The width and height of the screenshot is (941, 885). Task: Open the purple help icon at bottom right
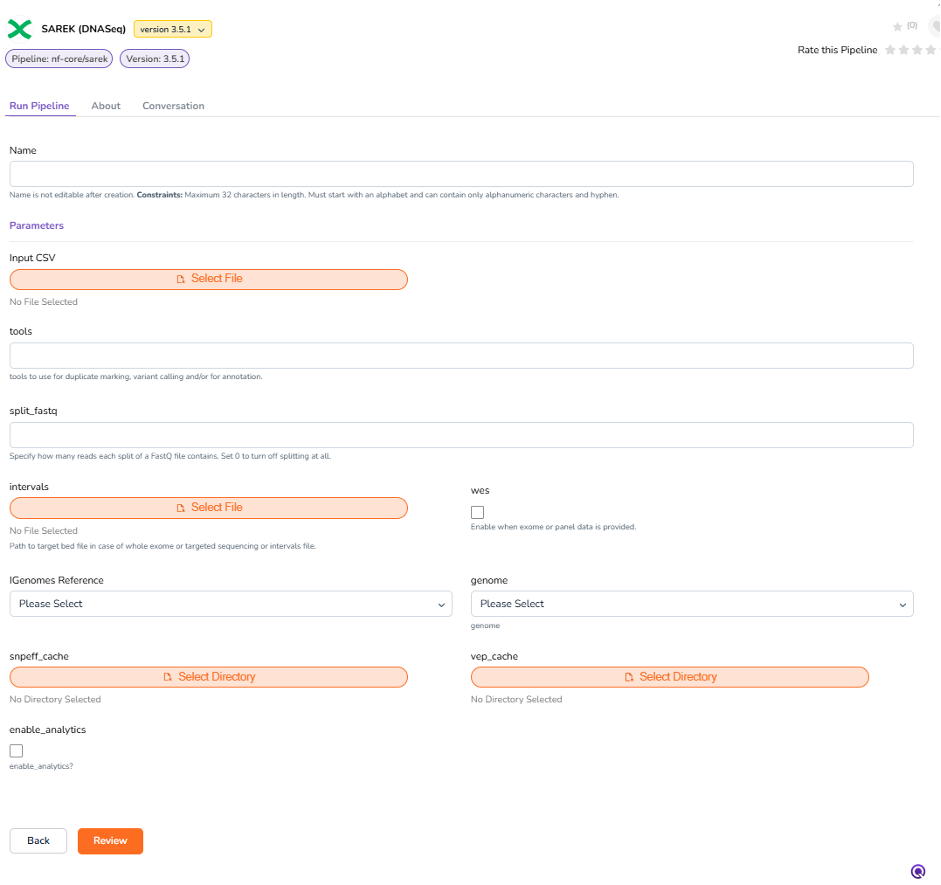[918, 871]
